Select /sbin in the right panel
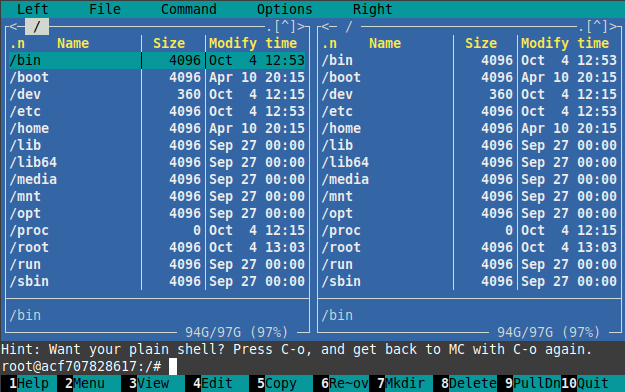The image size is (625, 392). [469, 281]
